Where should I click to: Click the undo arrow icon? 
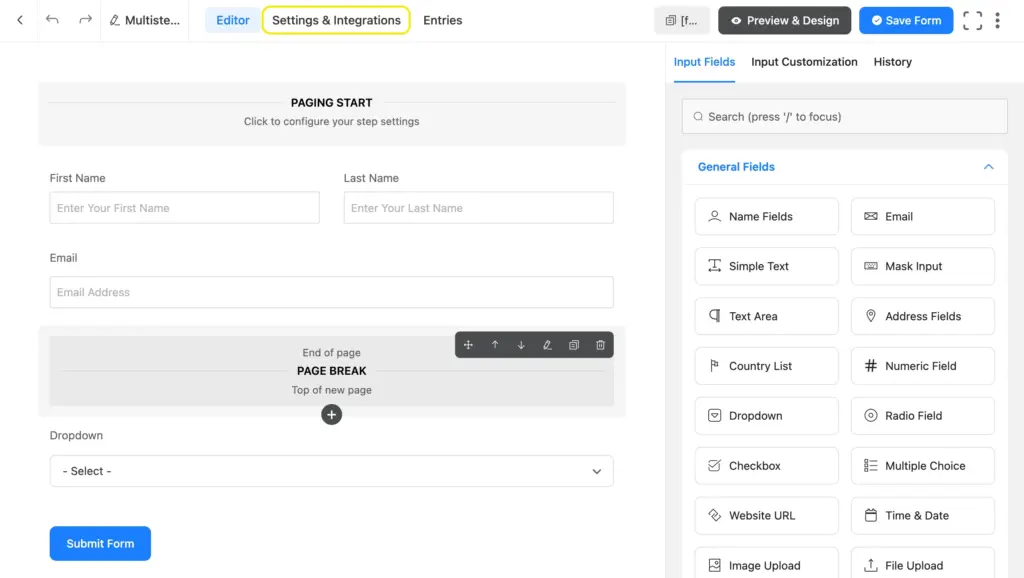click(x=53, y=20)
